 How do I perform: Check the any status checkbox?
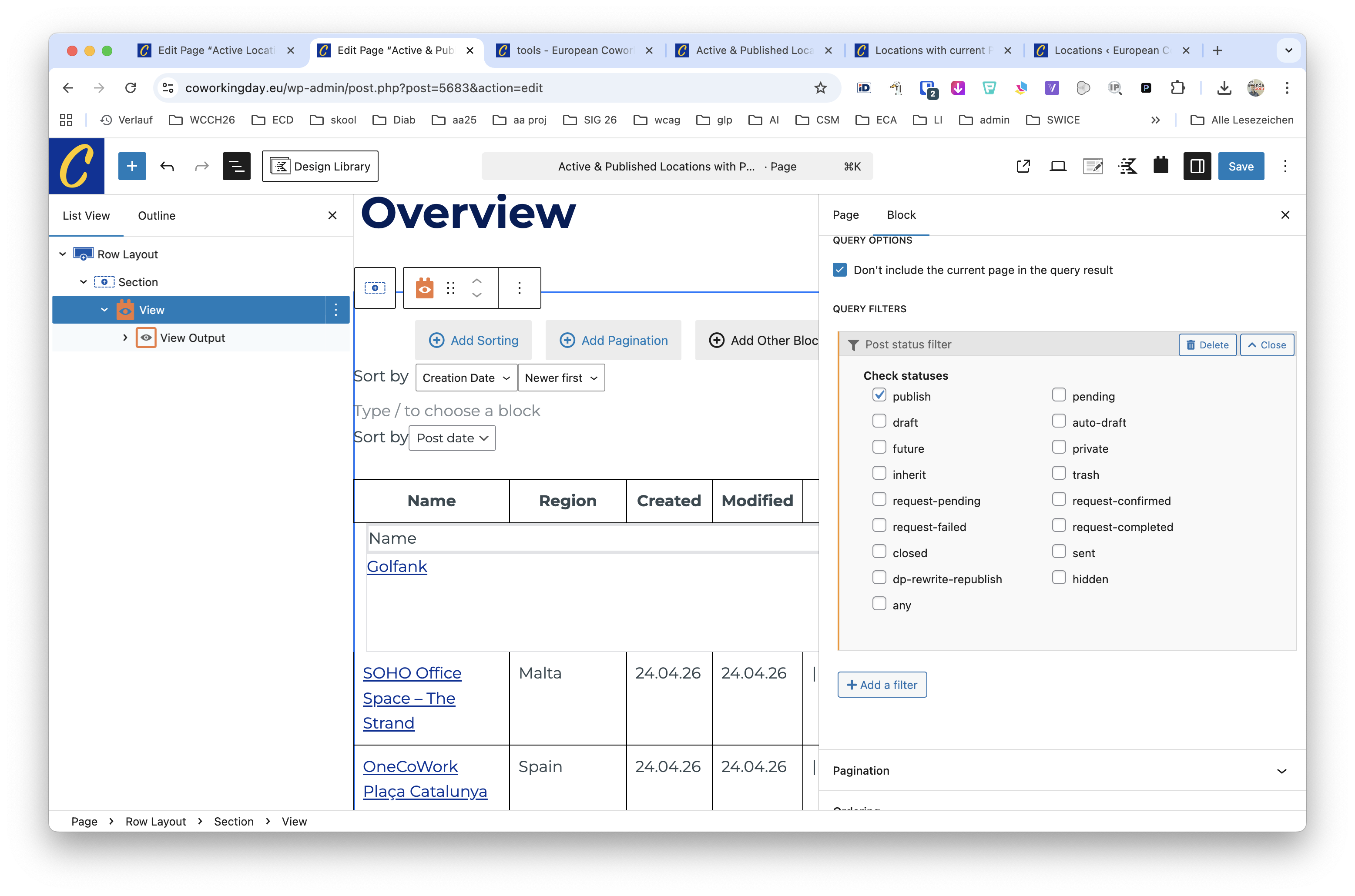pos(879,604)
